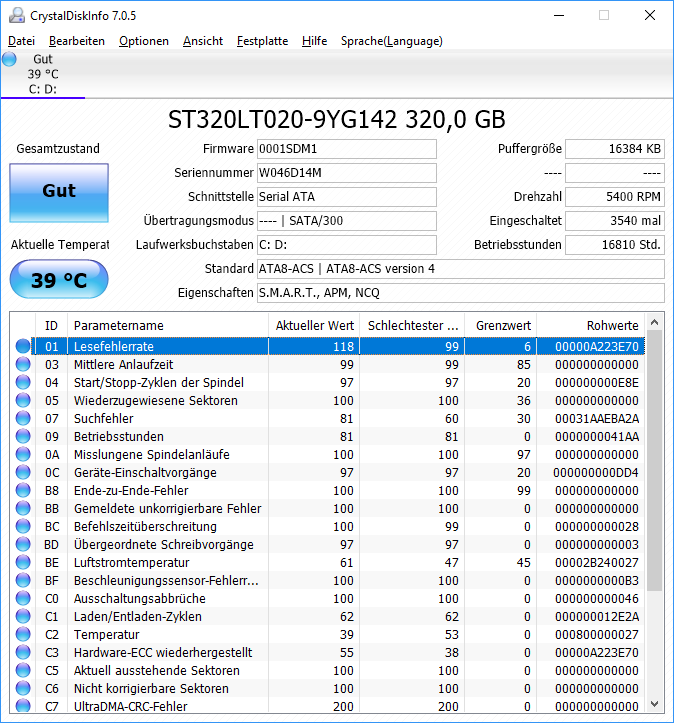674x723 pixels.
Task: Click the Aktueller Wert column header
Action: (314, 326)
